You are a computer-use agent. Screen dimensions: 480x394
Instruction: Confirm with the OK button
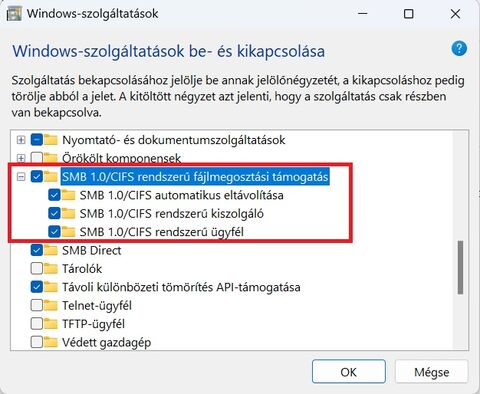(x=349, y=372)
